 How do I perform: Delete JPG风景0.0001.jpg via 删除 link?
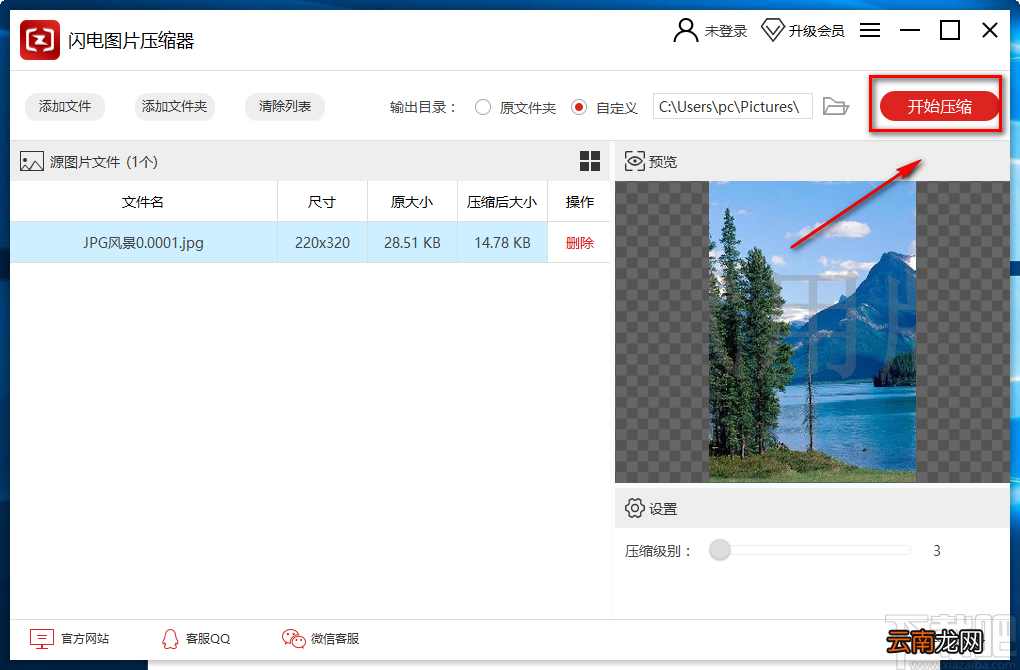[580, 243]
